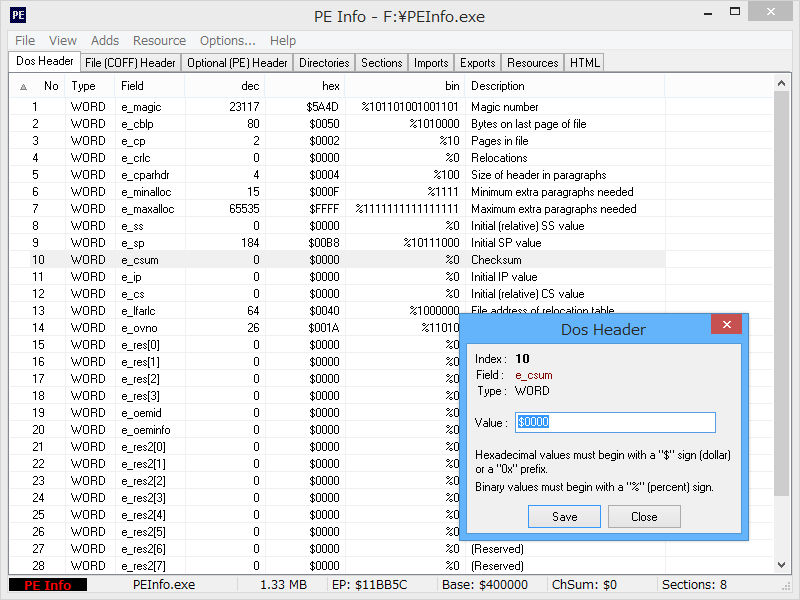Image resolution: width=800 pixels, height=600 pixels.
Task: Click the Value input field
Action: tap(615, 422)
